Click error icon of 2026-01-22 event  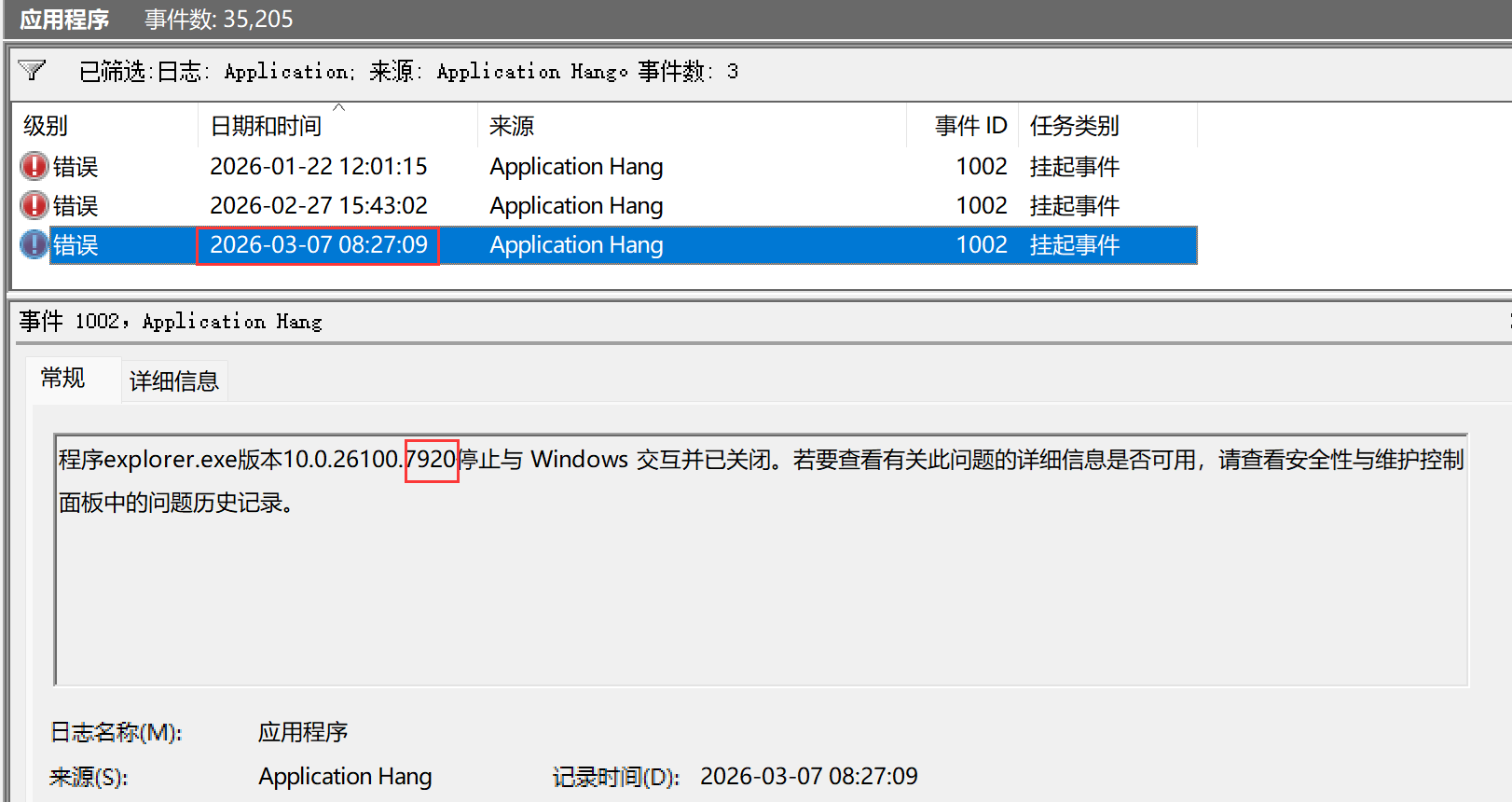(x=34, y=166)
